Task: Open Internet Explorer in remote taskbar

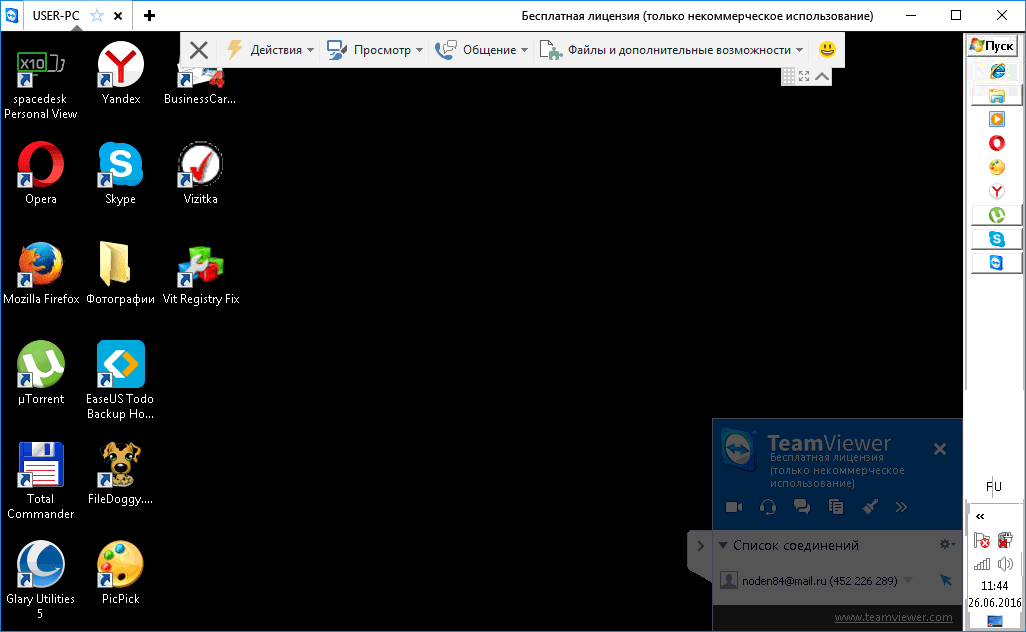Action: pos(997,71)
